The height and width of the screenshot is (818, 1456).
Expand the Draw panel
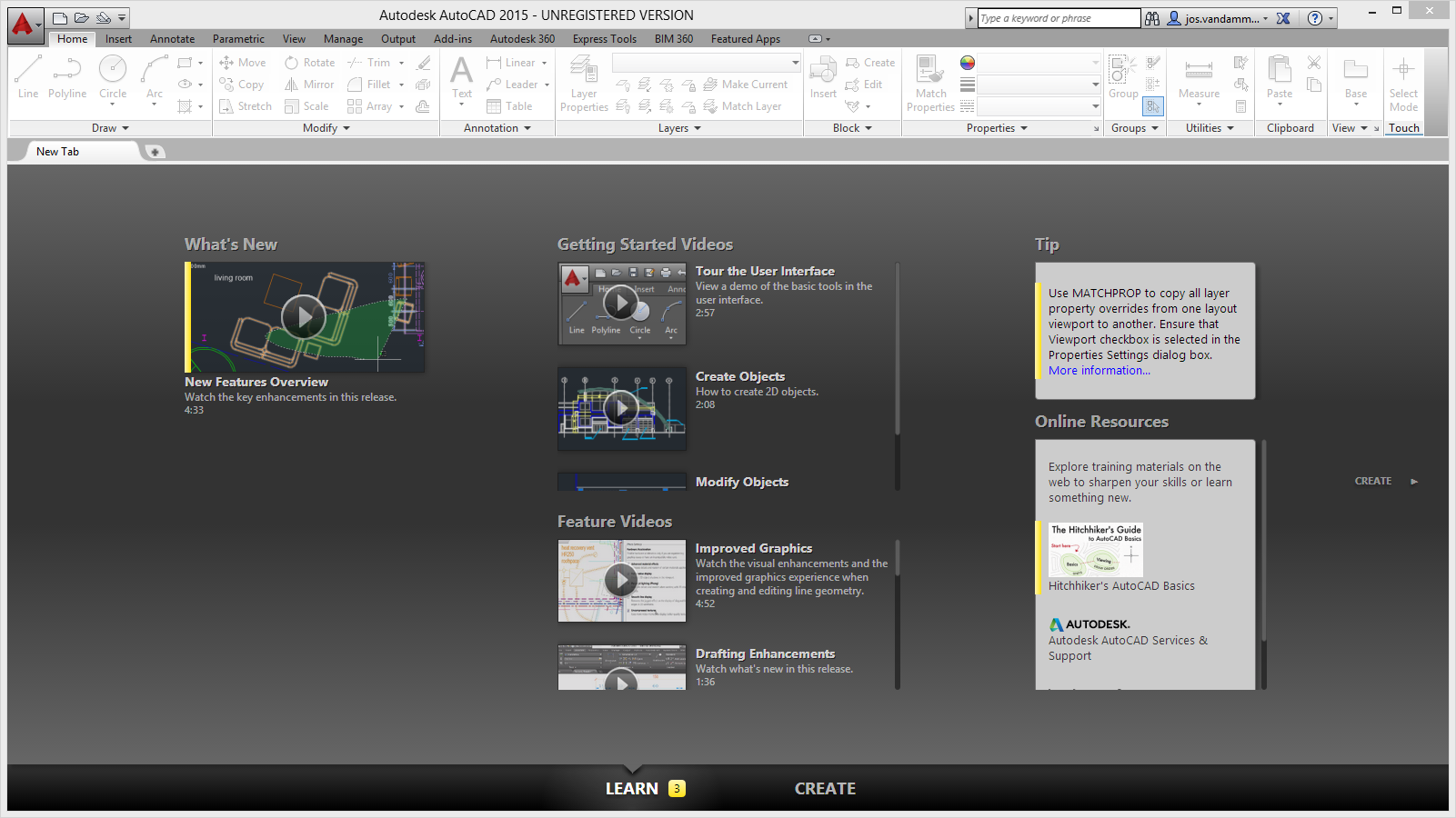click(110, 128)
